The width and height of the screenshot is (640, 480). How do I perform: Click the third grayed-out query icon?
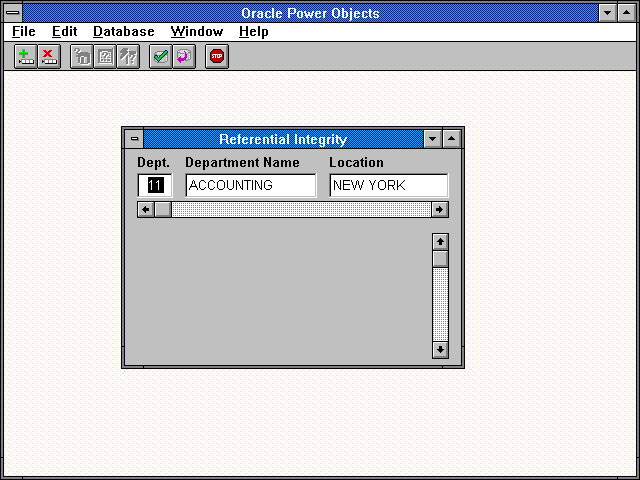128,57
